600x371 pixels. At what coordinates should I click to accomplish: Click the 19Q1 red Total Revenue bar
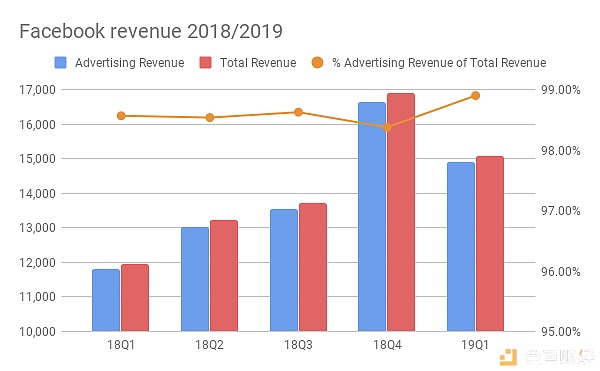coord(490,244)
